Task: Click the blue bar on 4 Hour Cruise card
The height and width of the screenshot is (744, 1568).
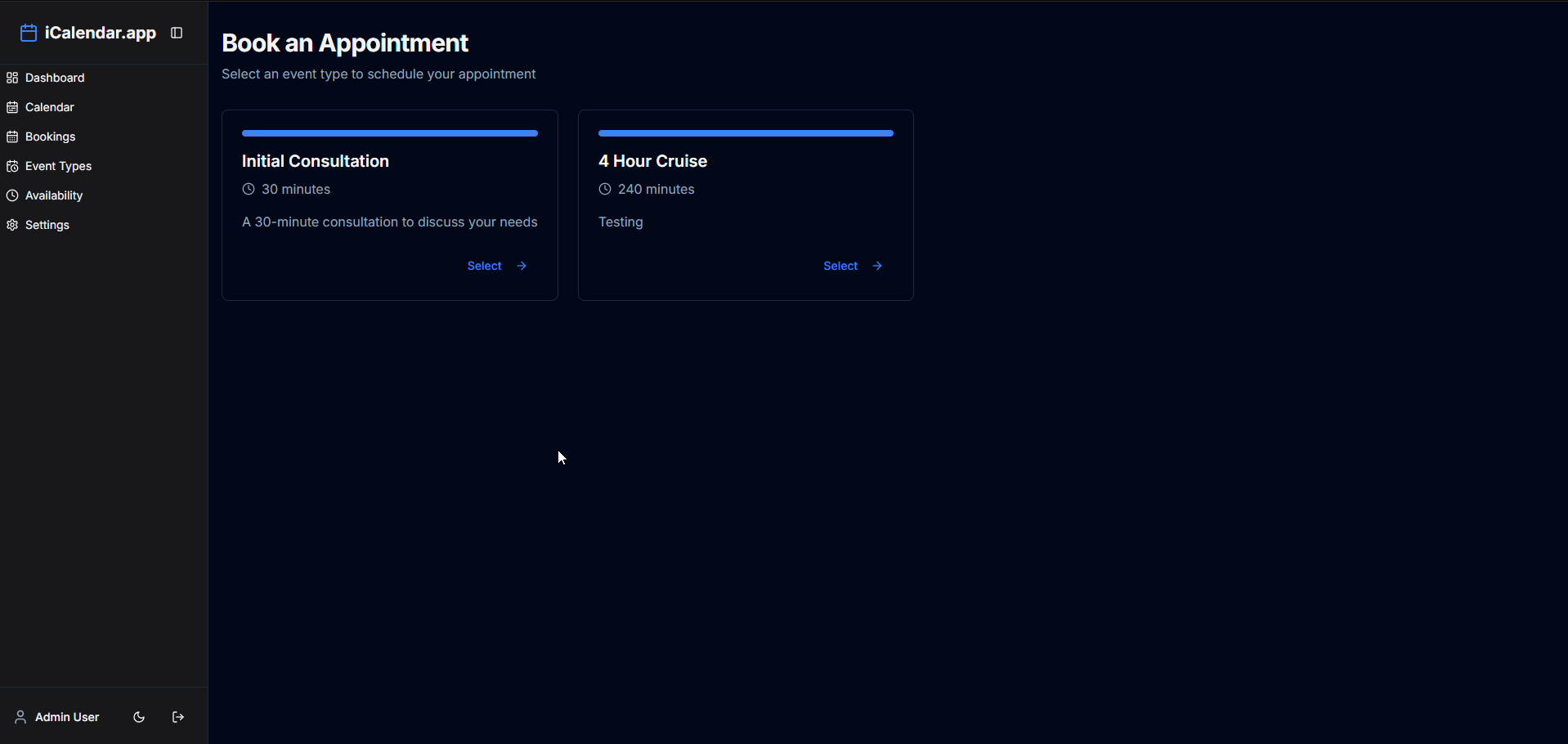Action: tap(746, 132)
